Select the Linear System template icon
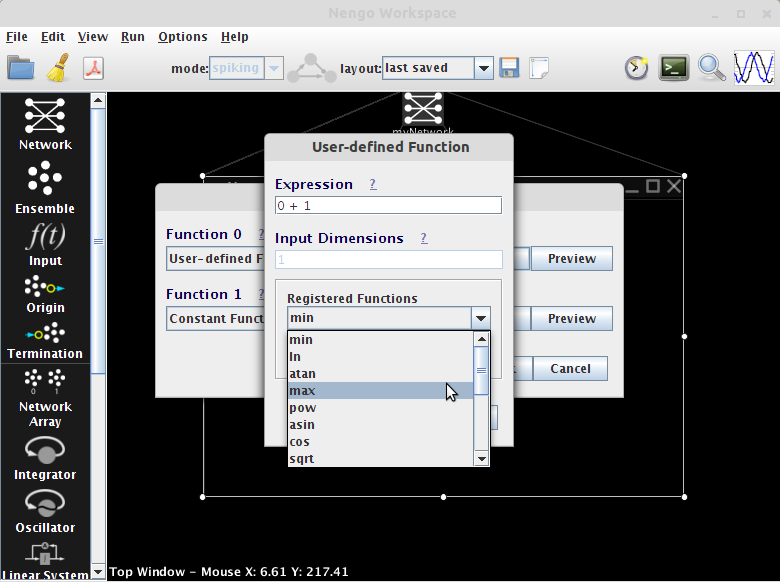 45,553
